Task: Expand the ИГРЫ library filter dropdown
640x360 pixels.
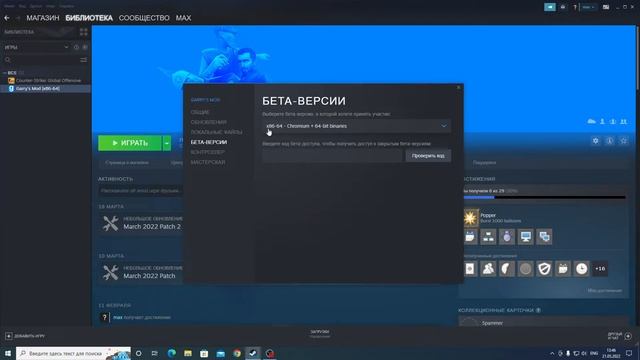Action: click(36, 47)
